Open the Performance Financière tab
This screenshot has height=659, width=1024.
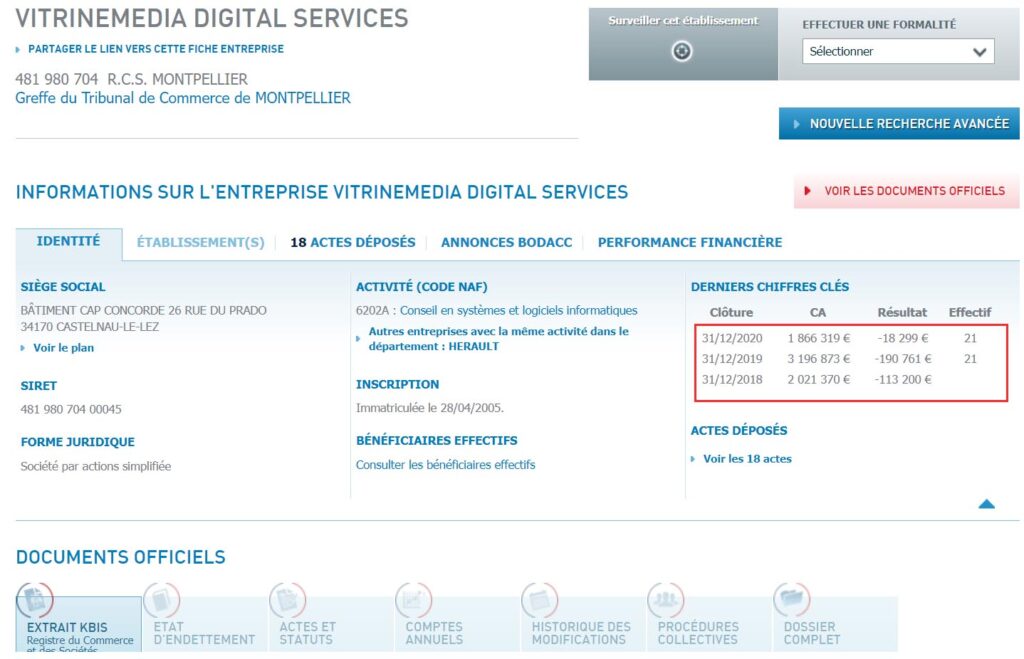pyautogui.click(x=689, y=242)
